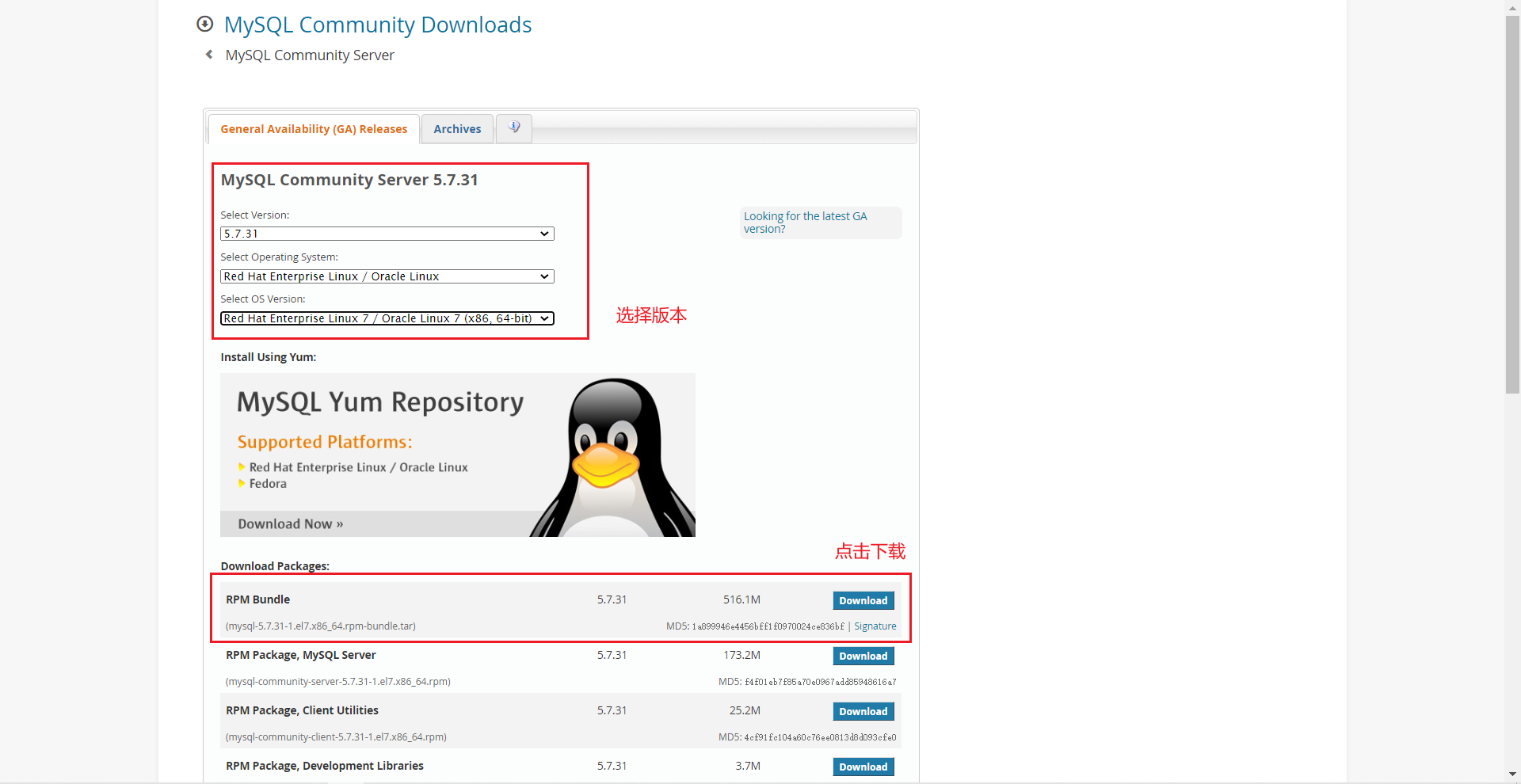Click the back chevron before MySQL Community Server
Viewport: 1521px width, 784px height.
coord(209,55)
